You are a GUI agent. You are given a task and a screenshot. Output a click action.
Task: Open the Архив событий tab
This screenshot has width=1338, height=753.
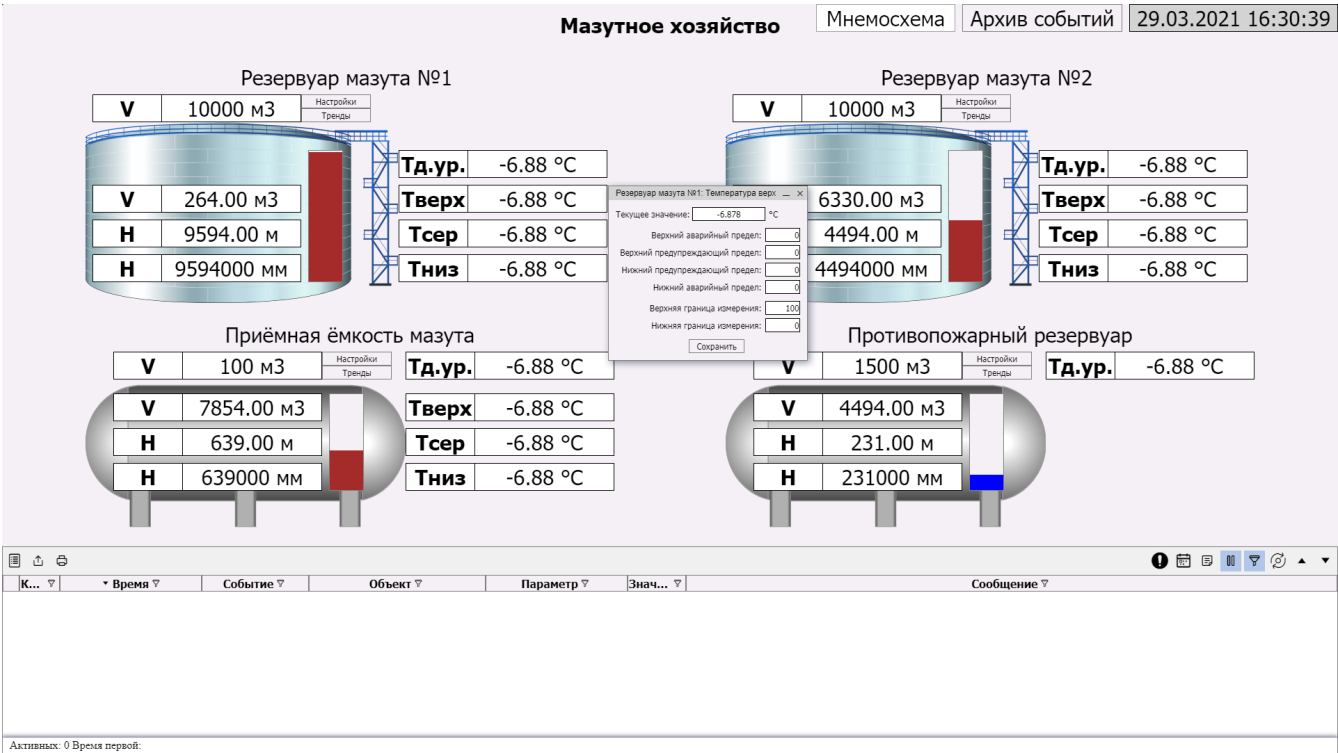(1041, 19)
